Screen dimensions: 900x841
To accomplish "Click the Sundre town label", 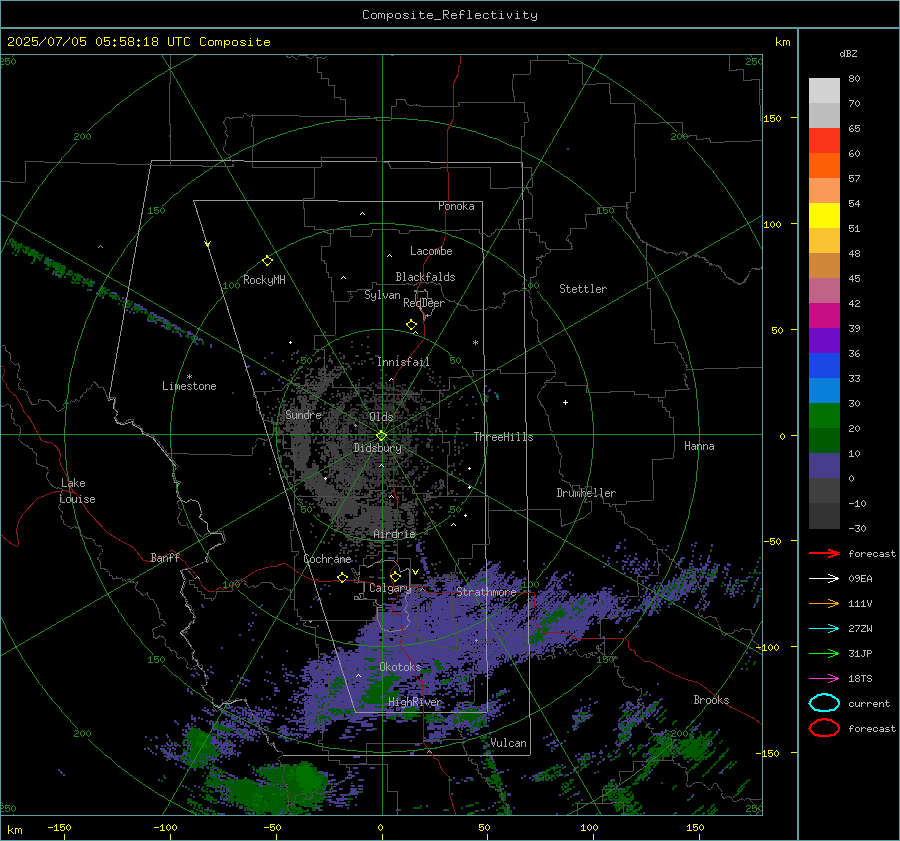I will tap(303, 414).
